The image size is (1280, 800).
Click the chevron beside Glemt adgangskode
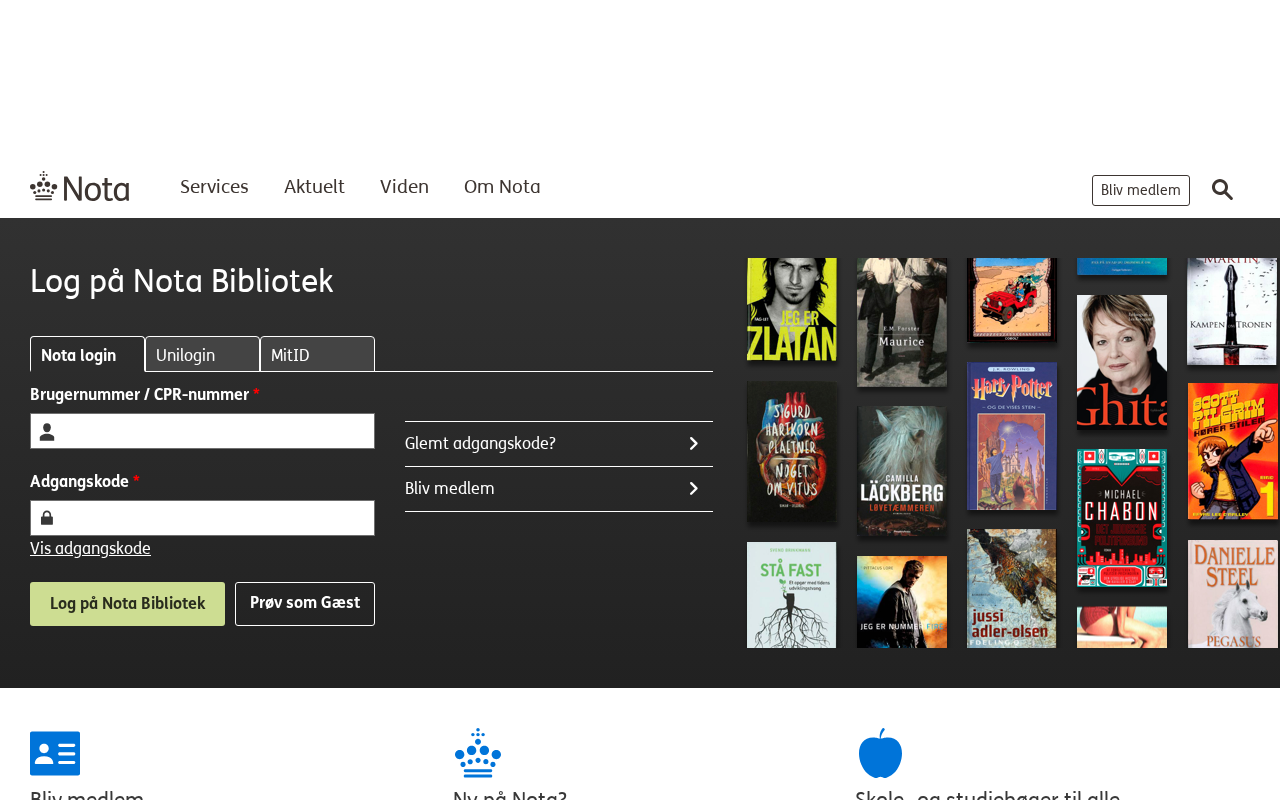[x=693, y=443]
